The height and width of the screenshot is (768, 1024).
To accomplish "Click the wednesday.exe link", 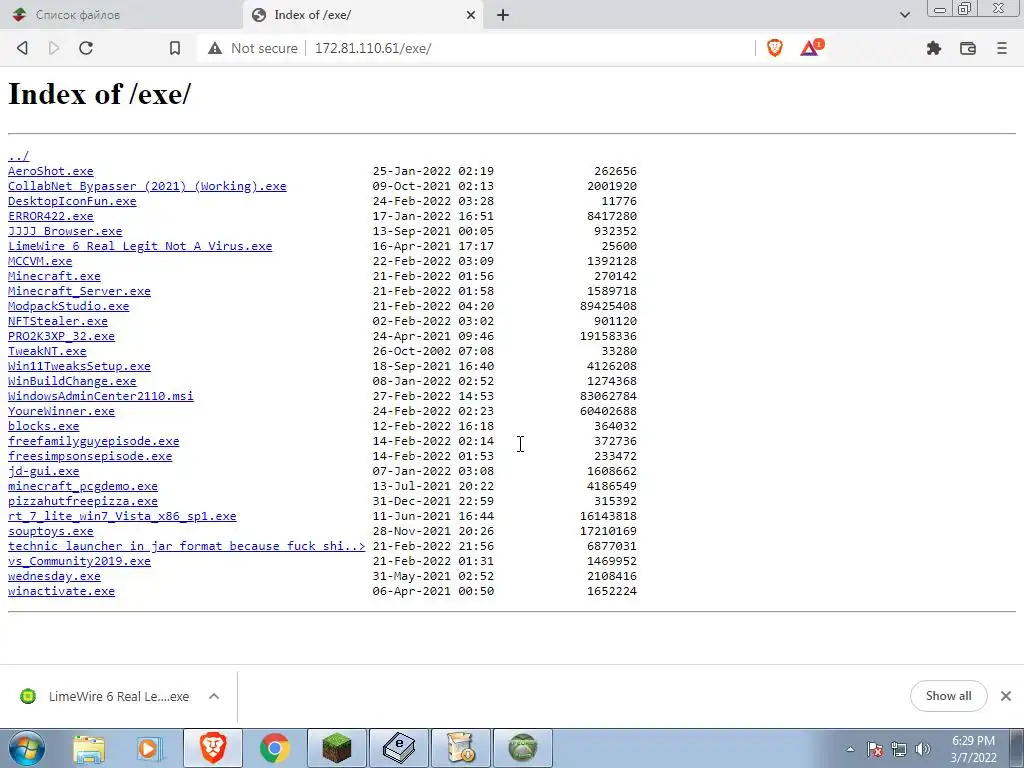I will click(54, 576).
